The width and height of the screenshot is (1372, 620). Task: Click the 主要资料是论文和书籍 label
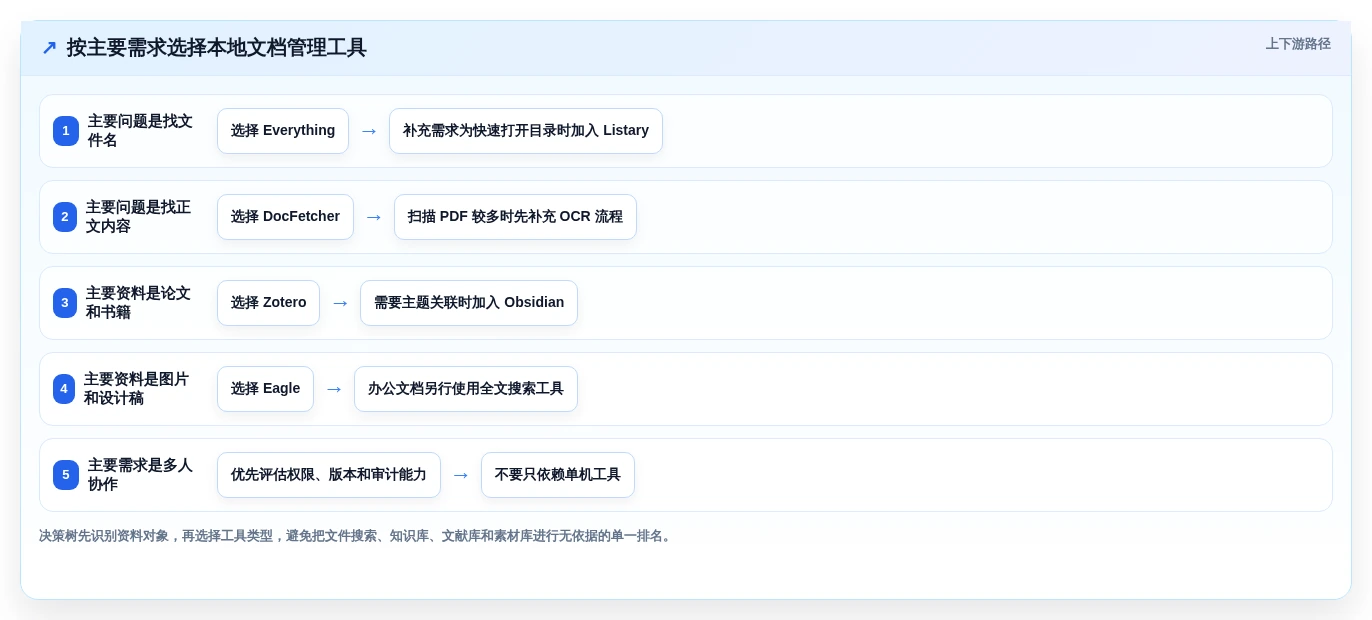pyautogui.click(x=138, y=303)
